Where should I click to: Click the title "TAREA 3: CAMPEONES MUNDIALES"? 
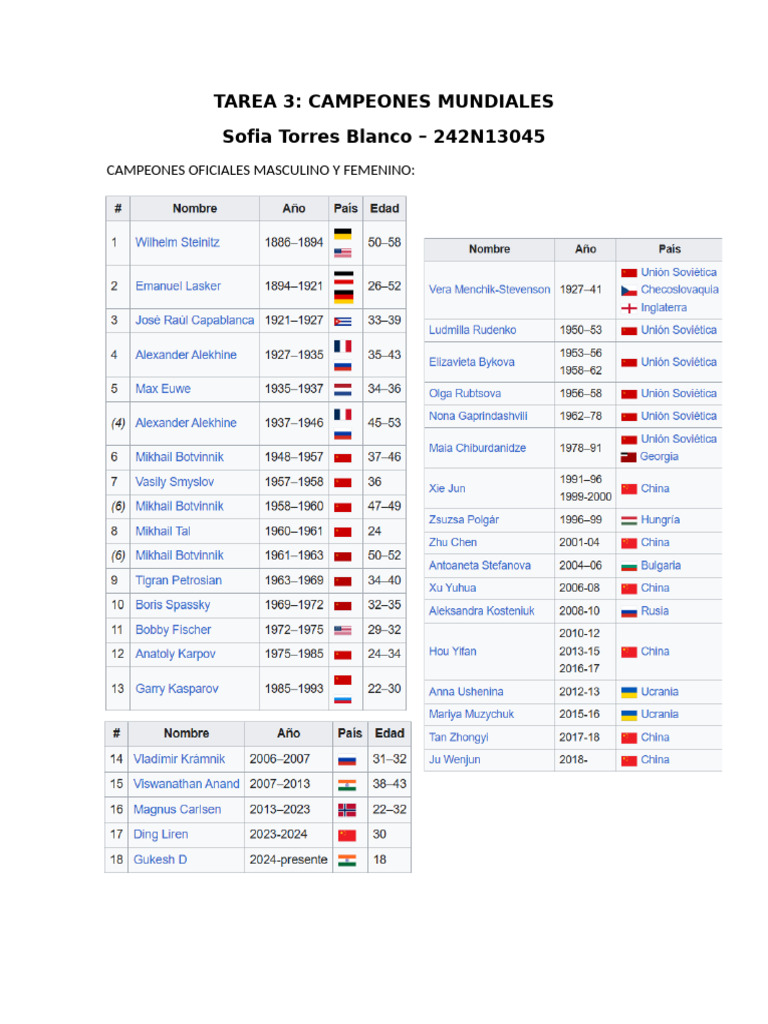(383, 101)
